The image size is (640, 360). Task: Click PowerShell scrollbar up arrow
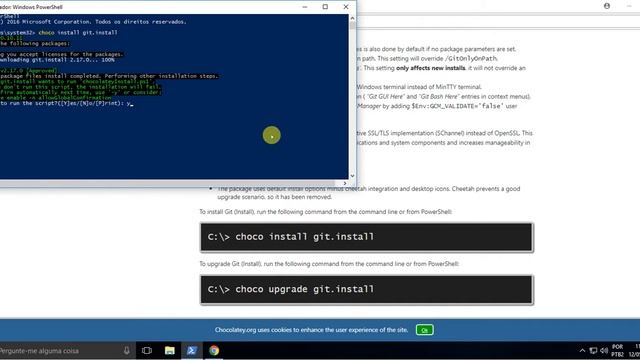352,18
